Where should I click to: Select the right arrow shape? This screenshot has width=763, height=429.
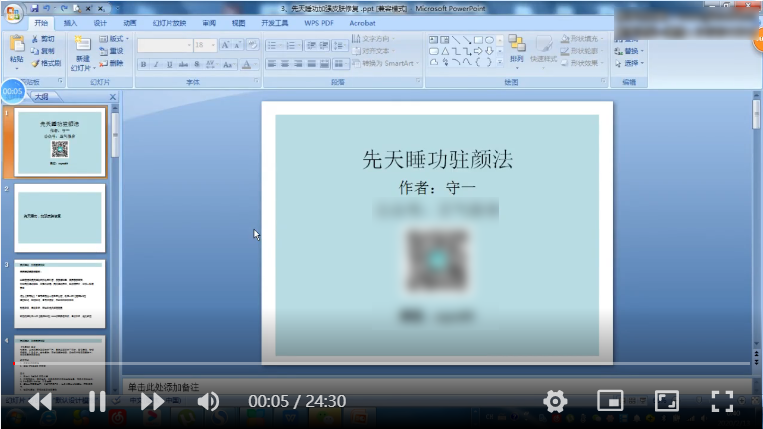(478, 51)
